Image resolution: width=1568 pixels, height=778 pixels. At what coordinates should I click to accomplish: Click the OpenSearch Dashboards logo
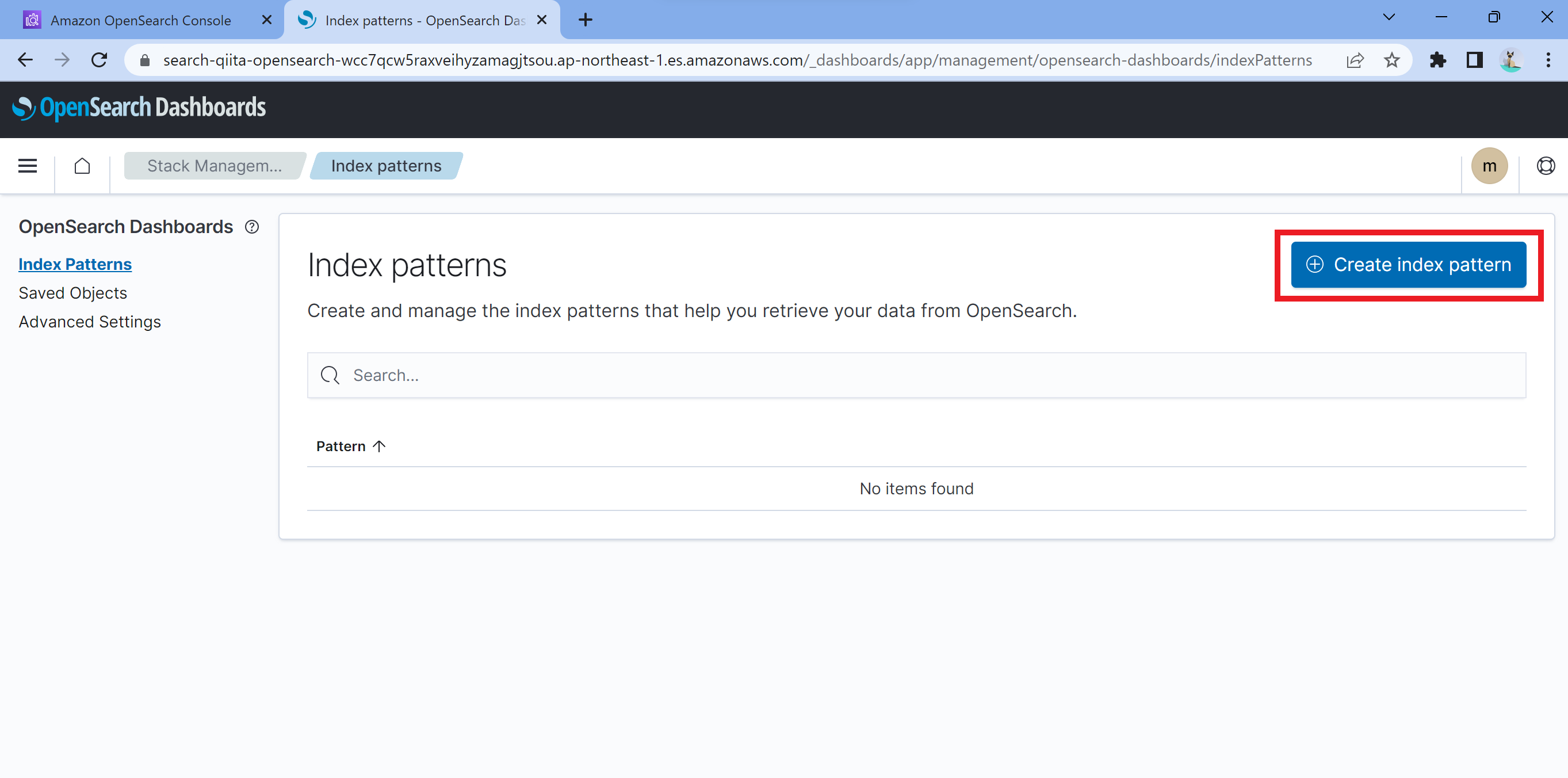139,108
